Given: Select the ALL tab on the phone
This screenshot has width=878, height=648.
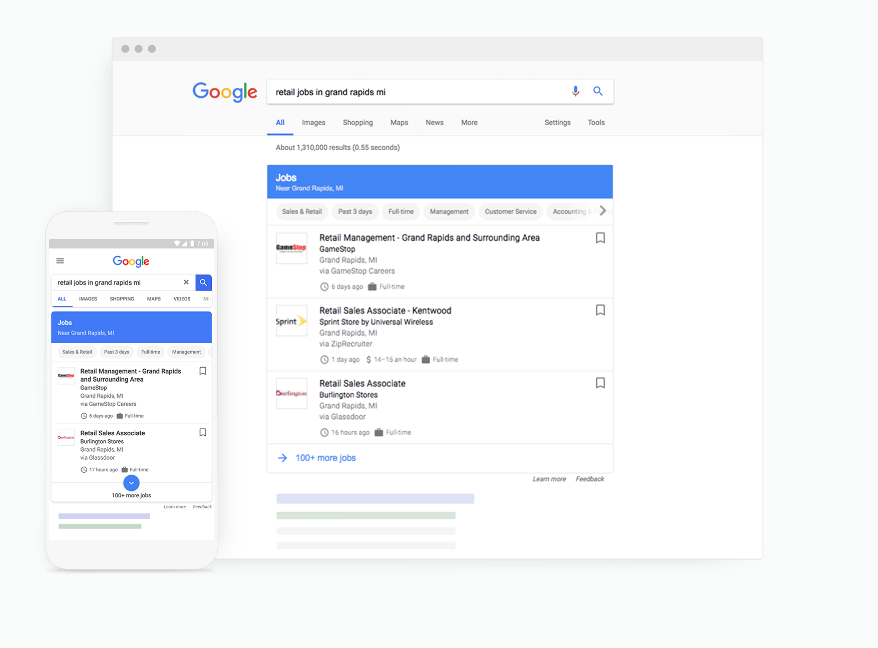Looking at the screenshot, I should (62, 299).
